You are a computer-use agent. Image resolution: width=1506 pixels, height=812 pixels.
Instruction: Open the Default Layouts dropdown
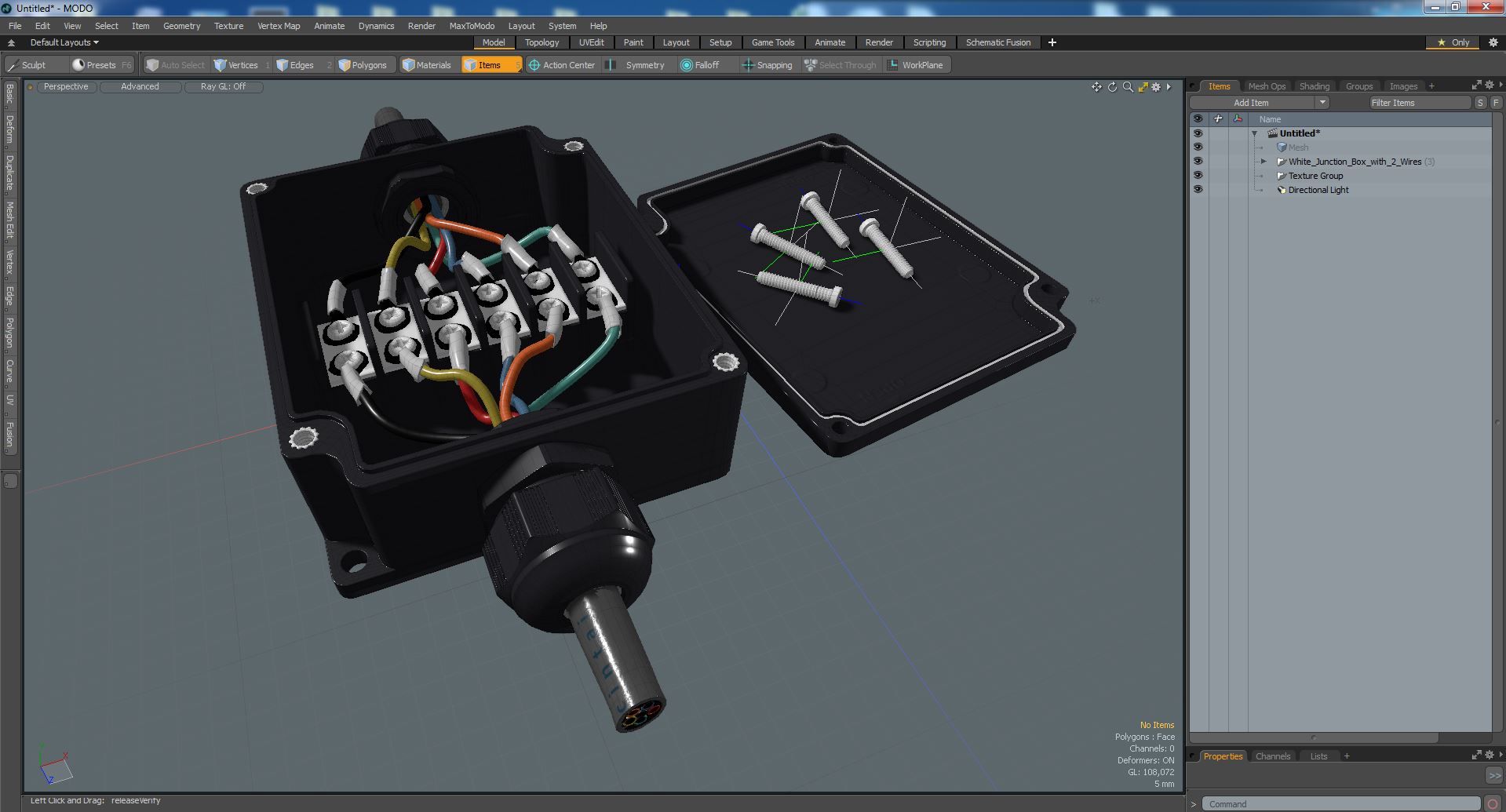[64, 42]
